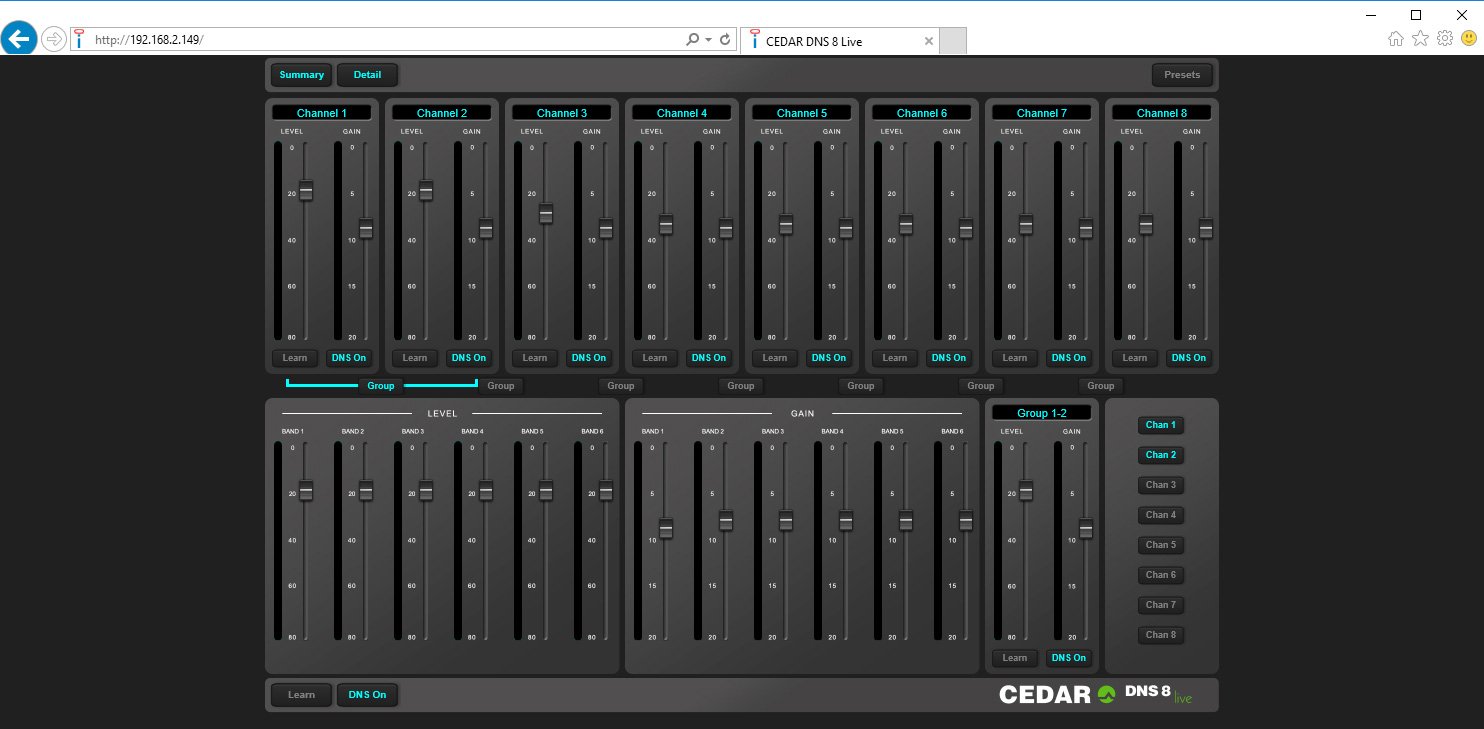Enable Group between Channels 5 and 6
The image size is (1484, 729).
861,386
